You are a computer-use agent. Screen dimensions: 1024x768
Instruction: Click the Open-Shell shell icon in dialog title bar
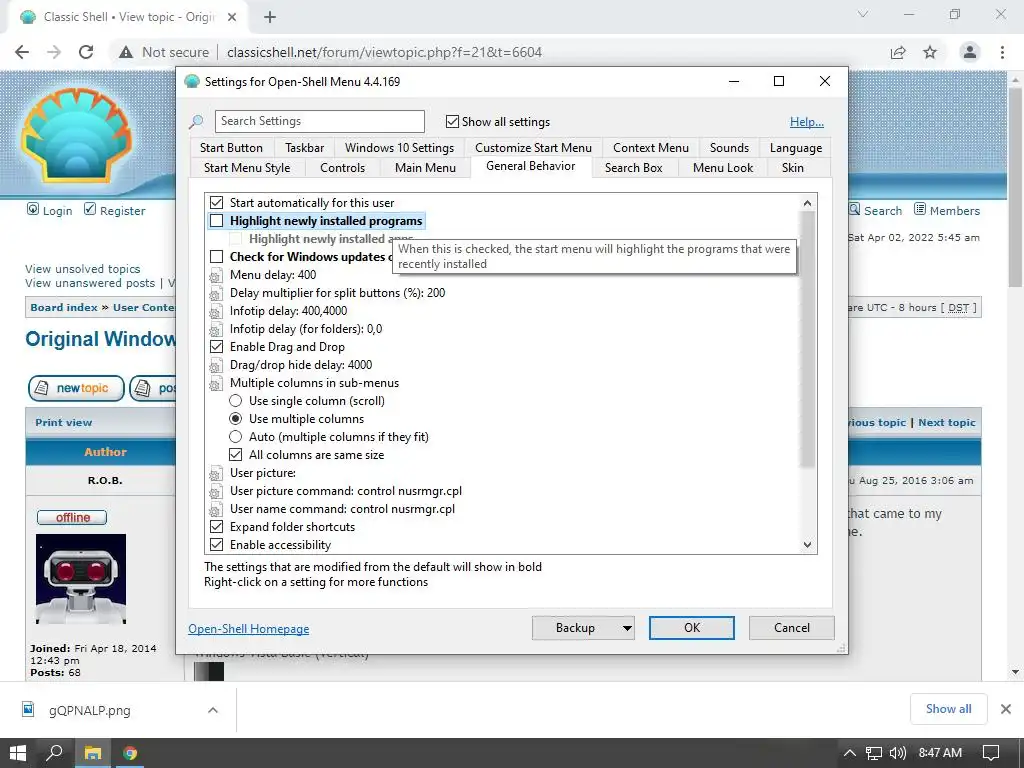coord(191,82)
